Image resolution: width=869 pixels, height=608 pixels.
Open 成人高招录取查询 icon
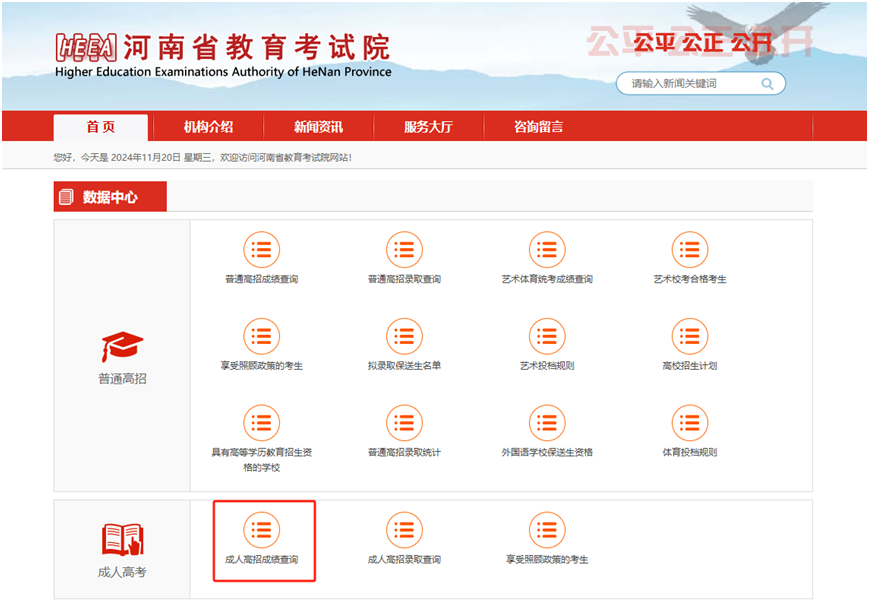(404, 530)
